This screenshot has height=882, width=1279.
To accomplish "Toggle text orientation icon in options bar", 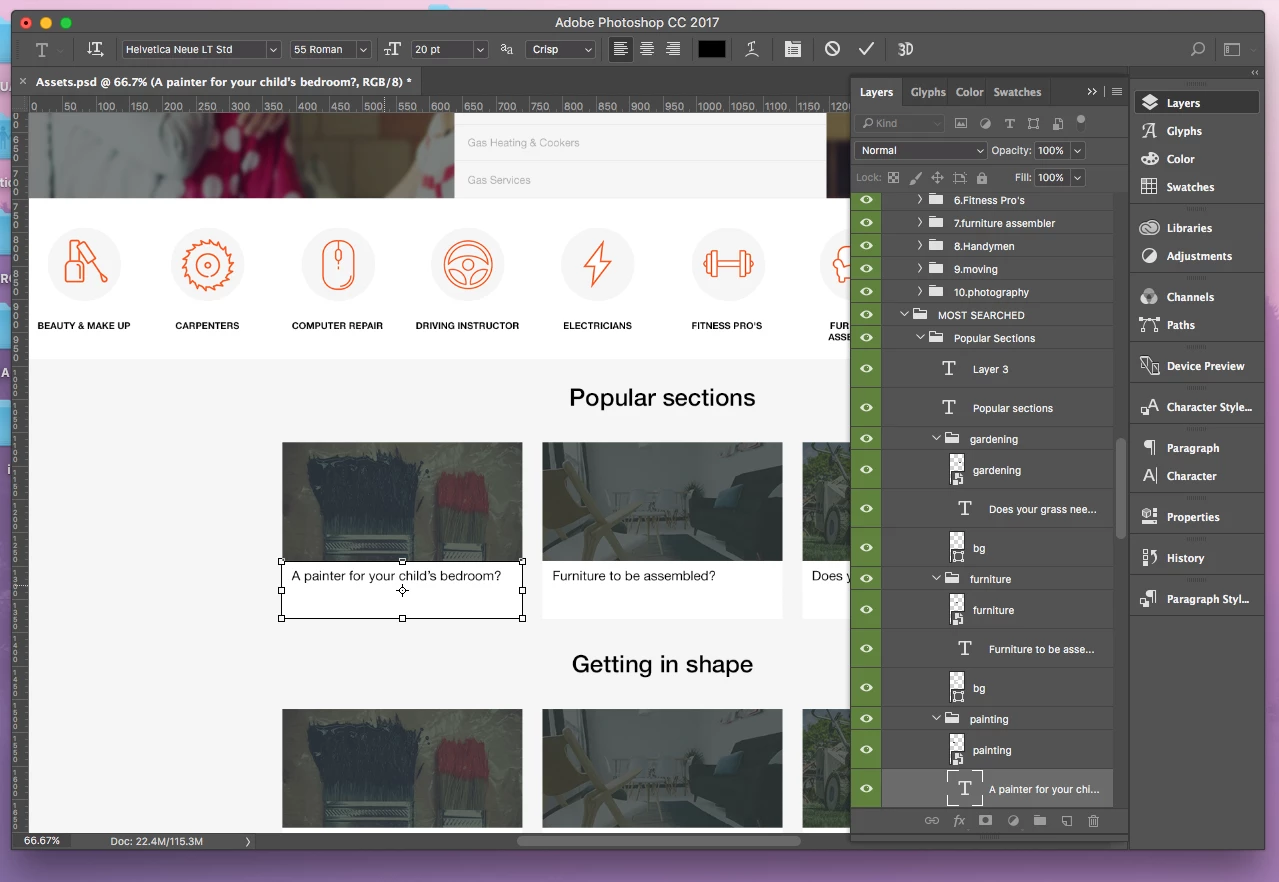I will tap(95, 49).
